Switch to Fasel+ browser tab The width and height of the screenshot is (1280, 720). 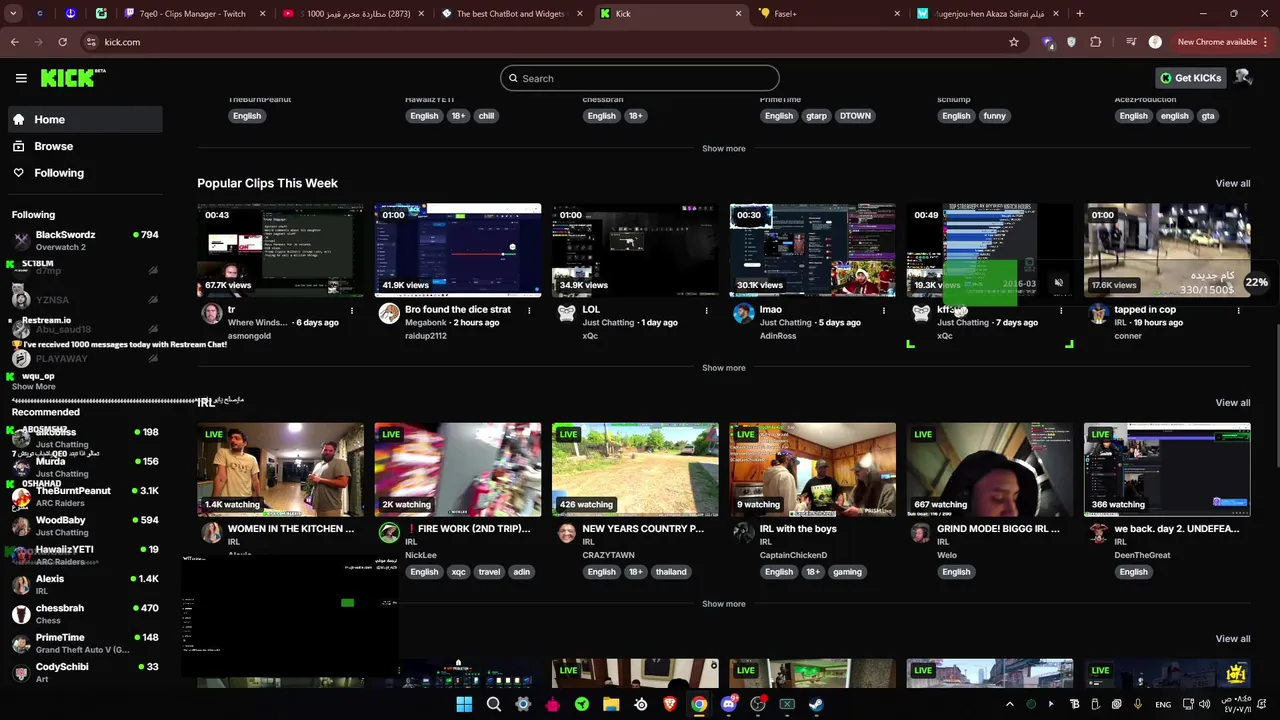pos(829,14)
